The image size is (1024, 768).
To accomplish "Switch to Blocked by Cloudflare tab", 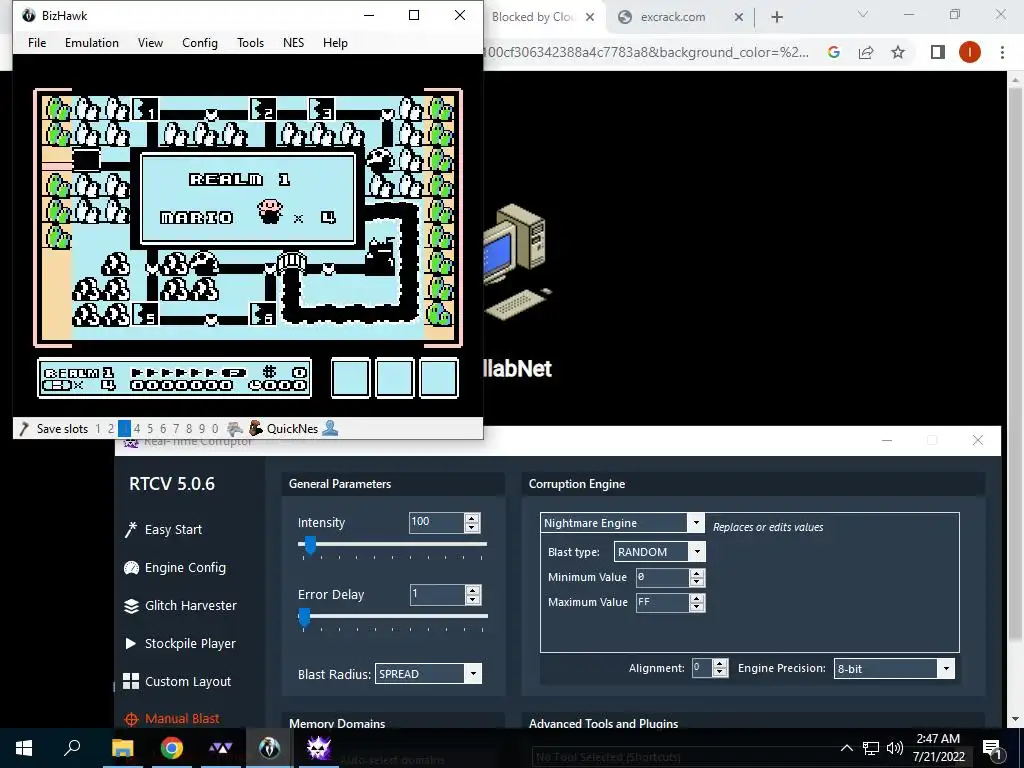I will pos(532,17).
